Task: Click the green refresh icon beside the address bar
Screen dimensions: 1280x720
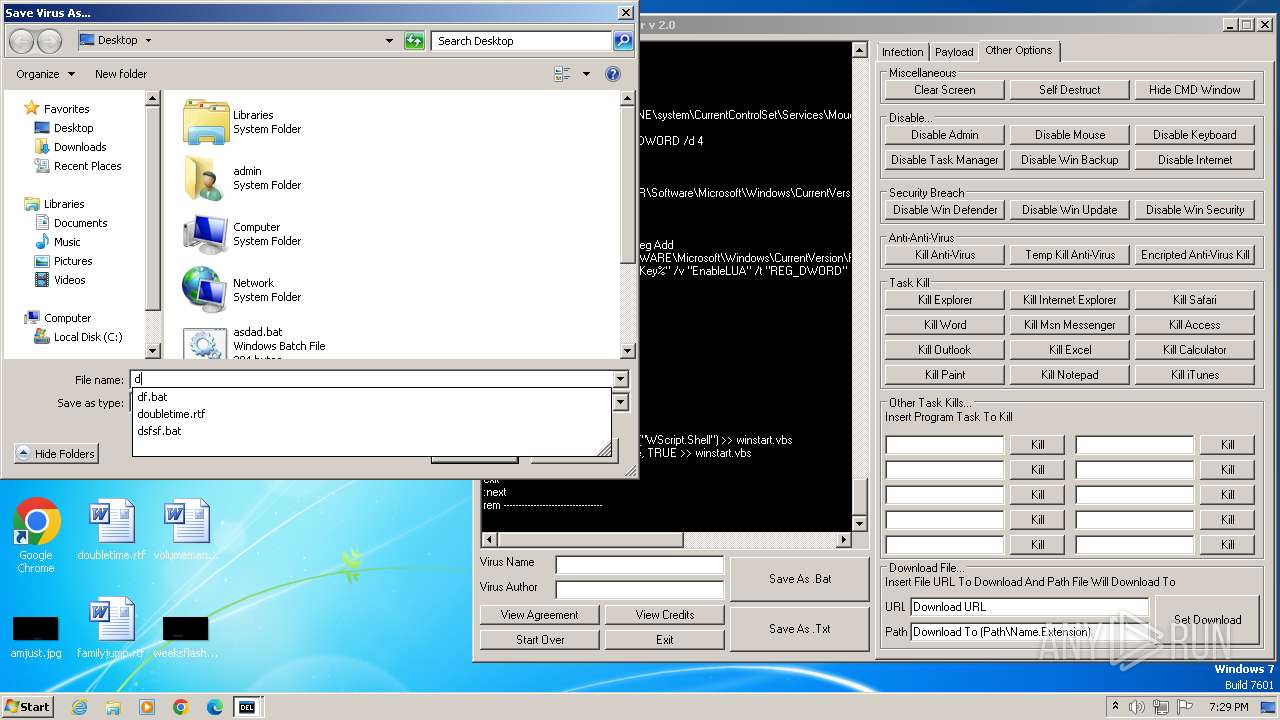Action: click(x=414, y=41)
